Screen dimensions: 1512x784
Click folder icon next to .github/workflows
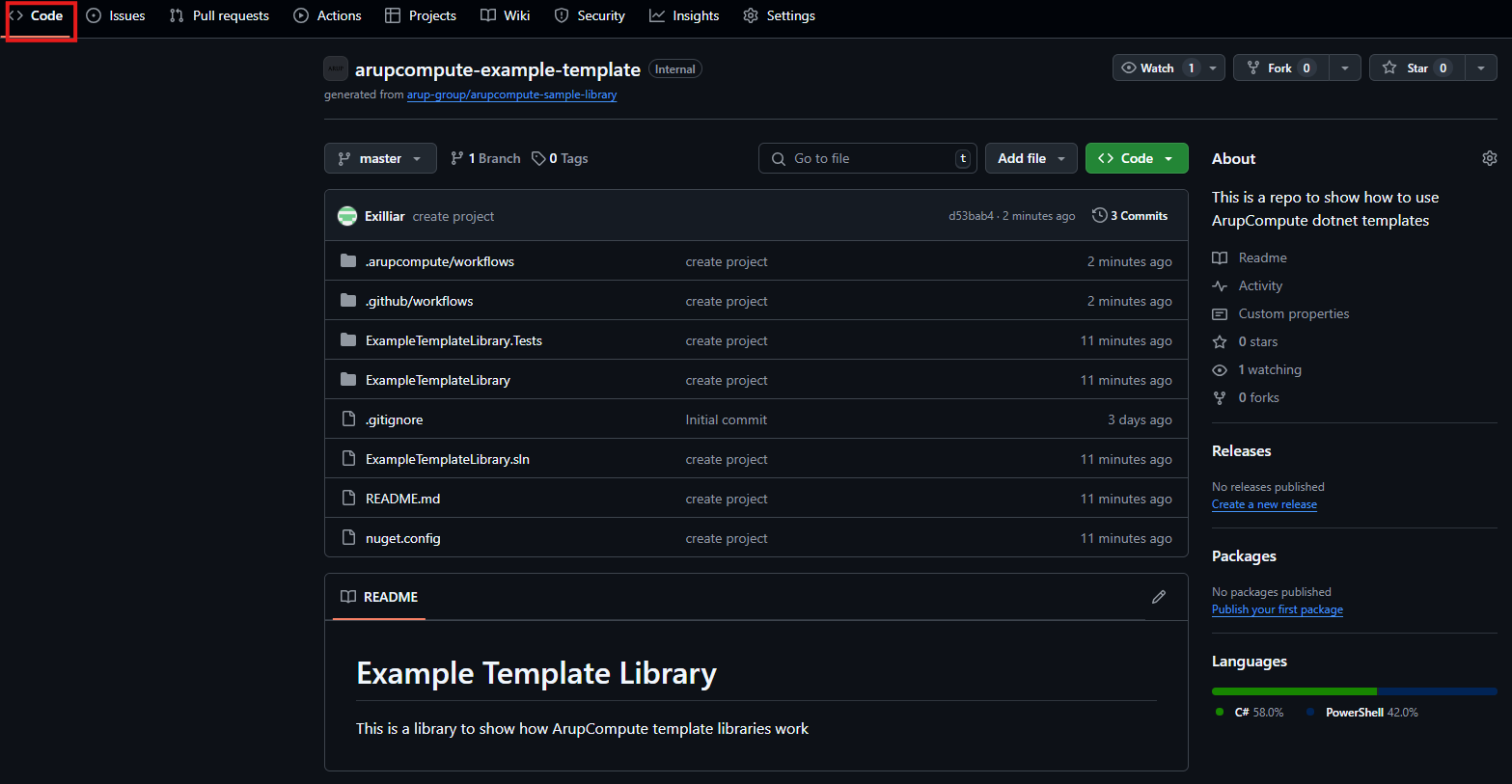click(x=348, y=301)
